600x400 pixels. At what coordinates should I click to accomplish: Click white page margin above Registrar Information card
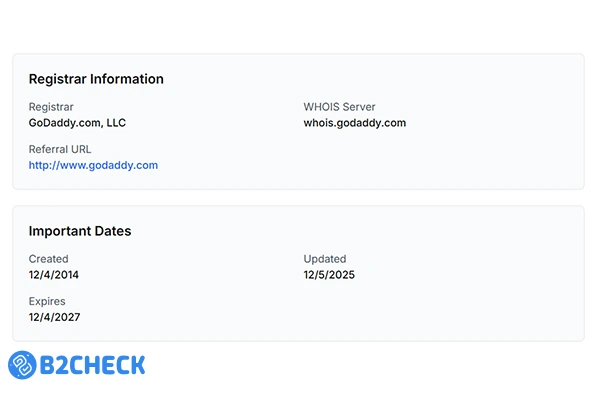click(300, 28)
